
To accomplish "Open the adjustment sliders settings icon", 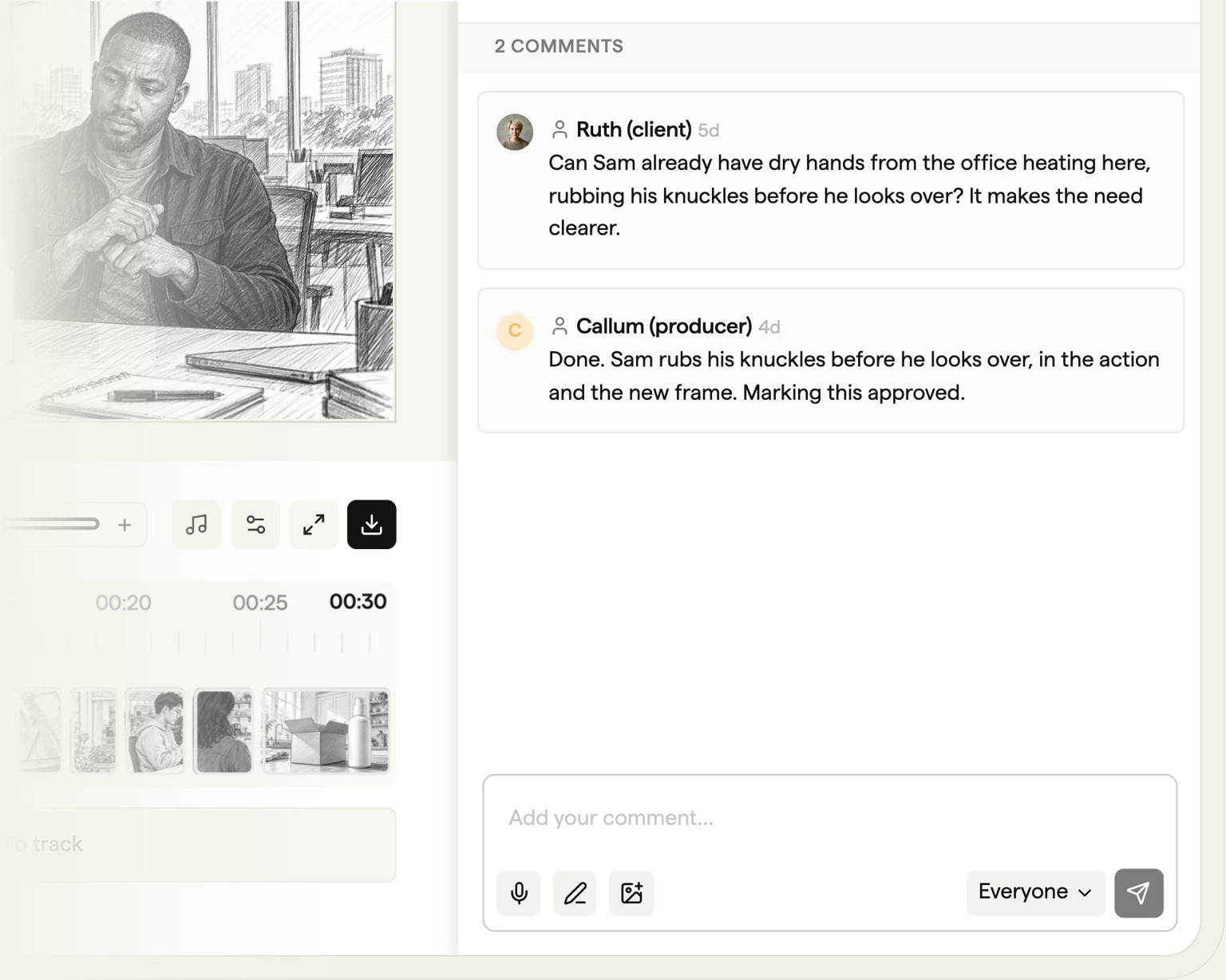I will tap(255, 524).
